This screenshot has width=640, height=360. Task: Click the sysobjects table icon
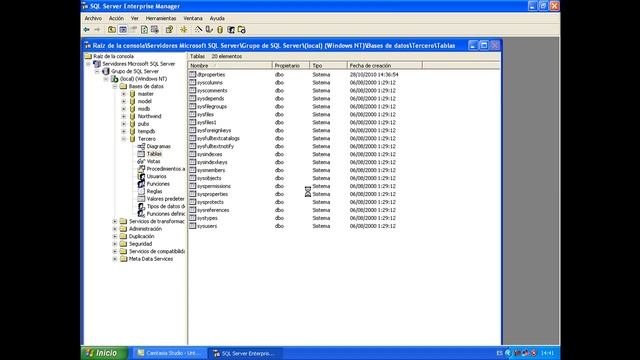coord(193,178)
